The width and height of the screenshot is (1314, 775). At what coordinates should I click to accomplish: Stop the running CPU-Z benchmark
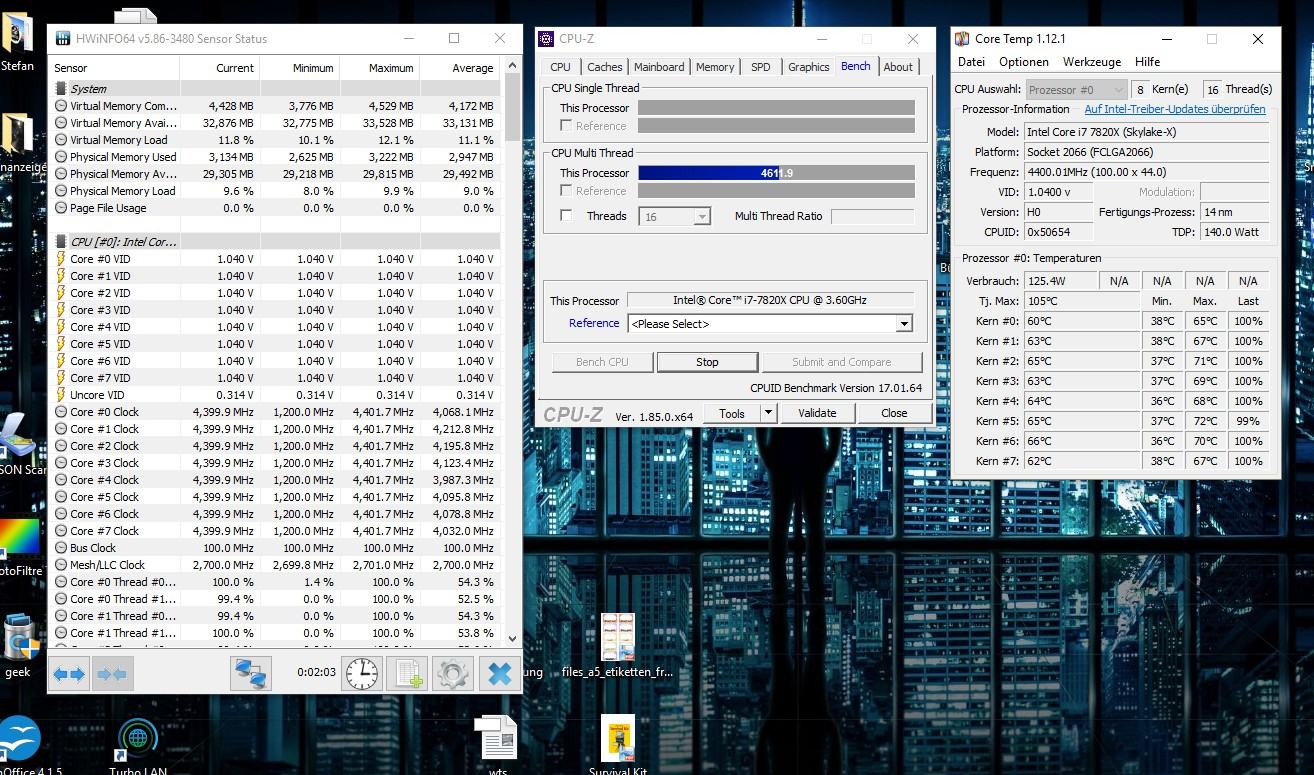707,362
